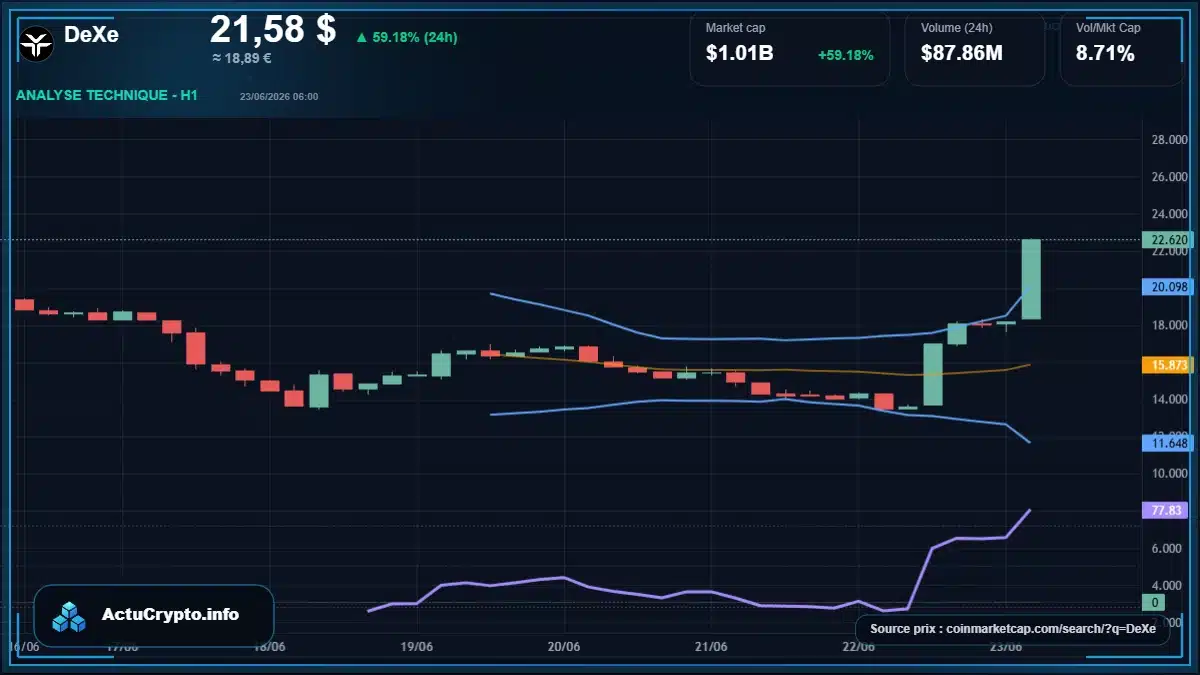Click the tall green candle reaching 22.620
Screen dimensions: 1200x675
pos(1031,280)
